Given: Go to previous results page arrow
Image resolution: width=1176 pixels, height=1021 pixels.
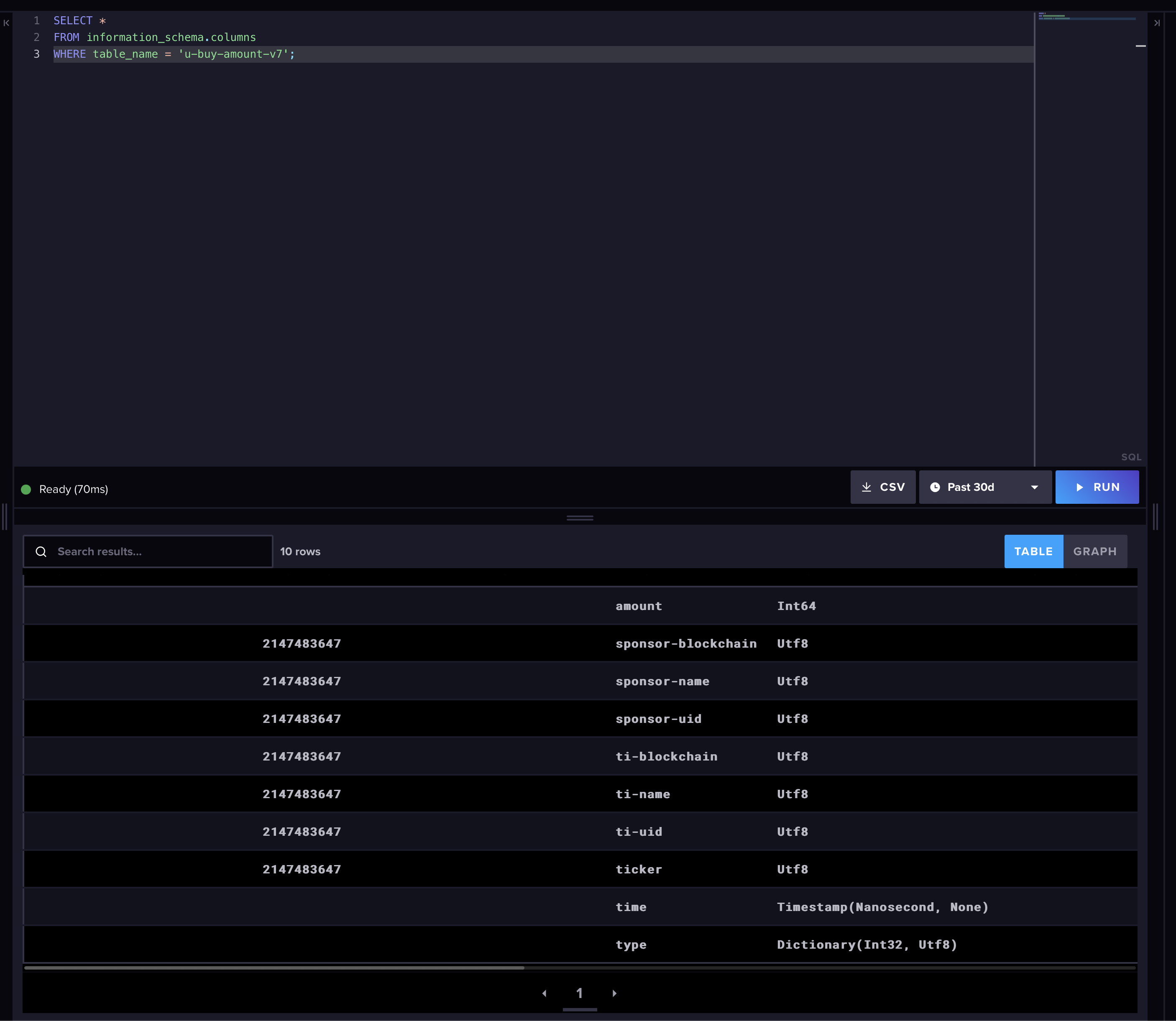Looking at the screenshot, I should click(544, 993).
